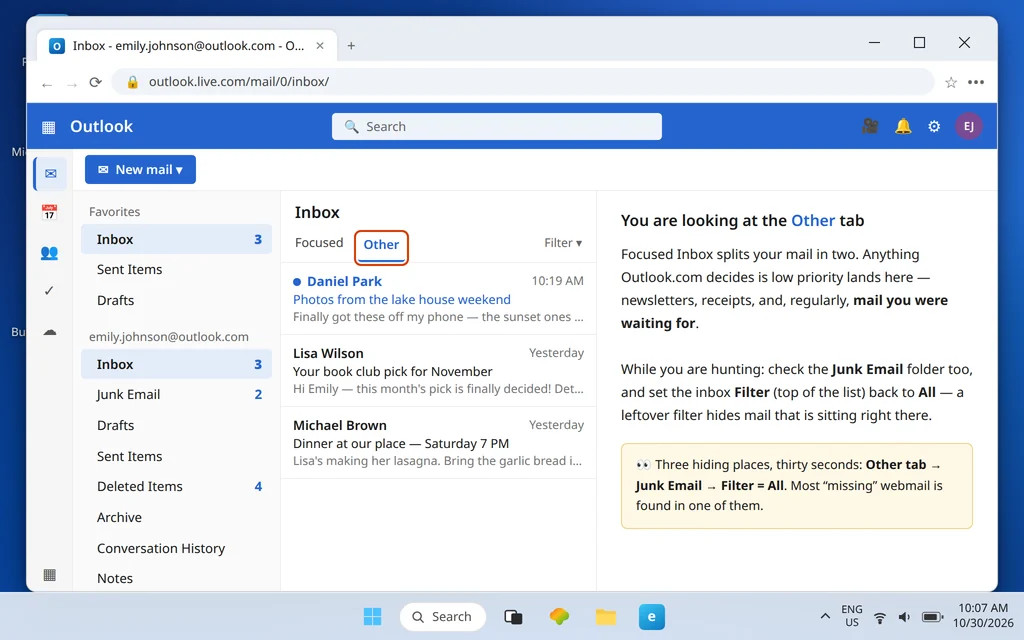Open Lisa Wilson's book club email
Image resolution: width=1024 pixels, height=640 pixels.
[x=438, y=371]
